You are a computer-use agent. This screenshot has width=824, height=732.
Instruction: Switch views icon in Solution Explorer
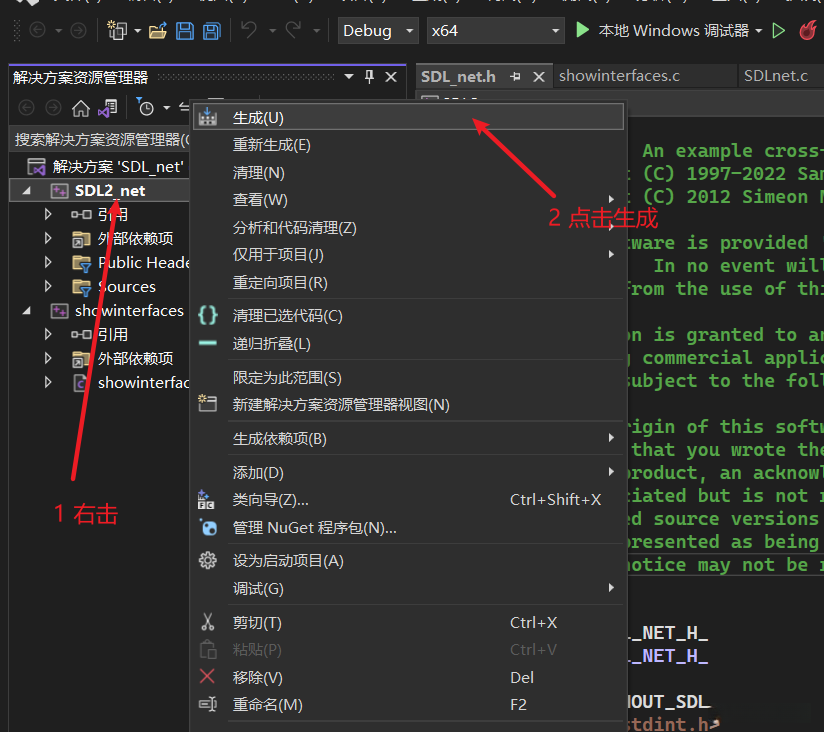(108, 108)
